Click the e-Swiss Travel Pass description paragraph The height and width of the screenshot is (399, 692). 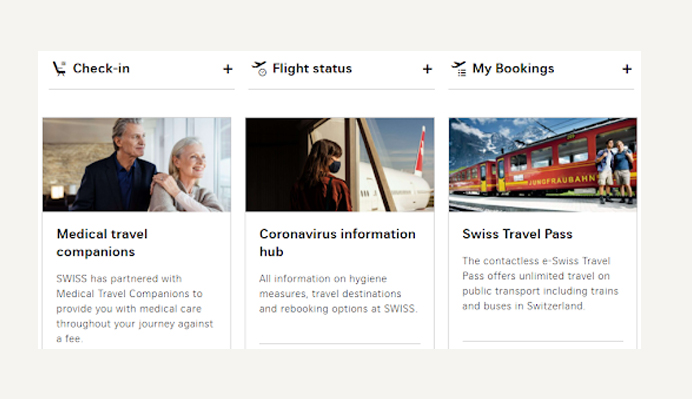pos(540,283)
